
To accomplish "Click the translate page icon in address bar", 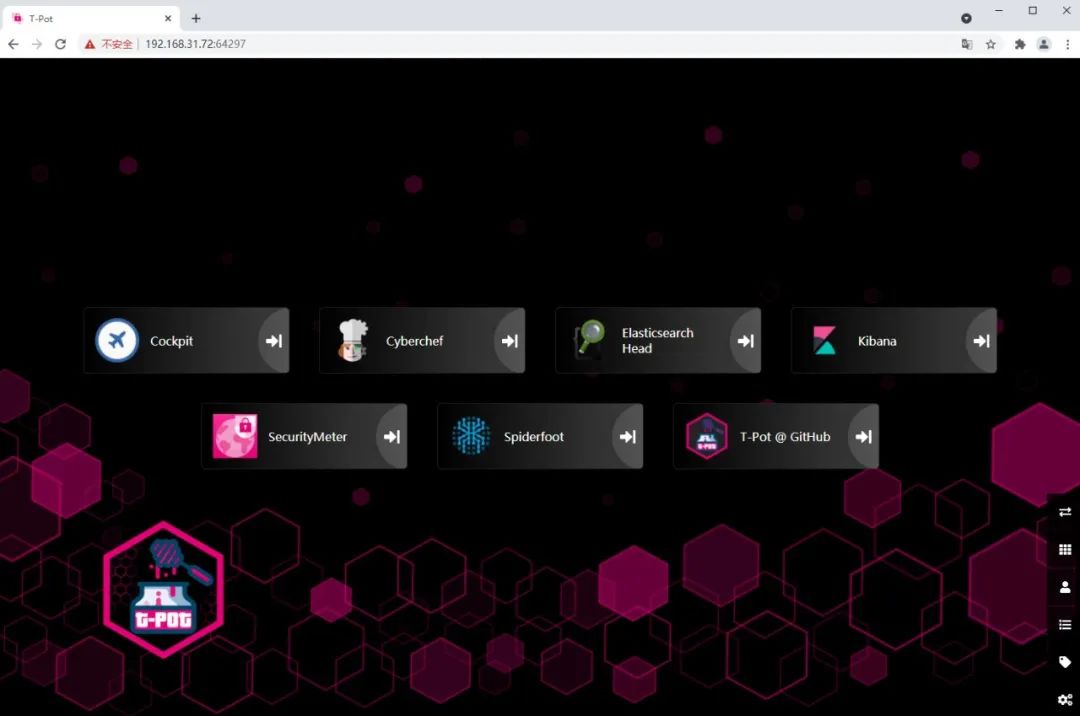I will pos(967,44).
